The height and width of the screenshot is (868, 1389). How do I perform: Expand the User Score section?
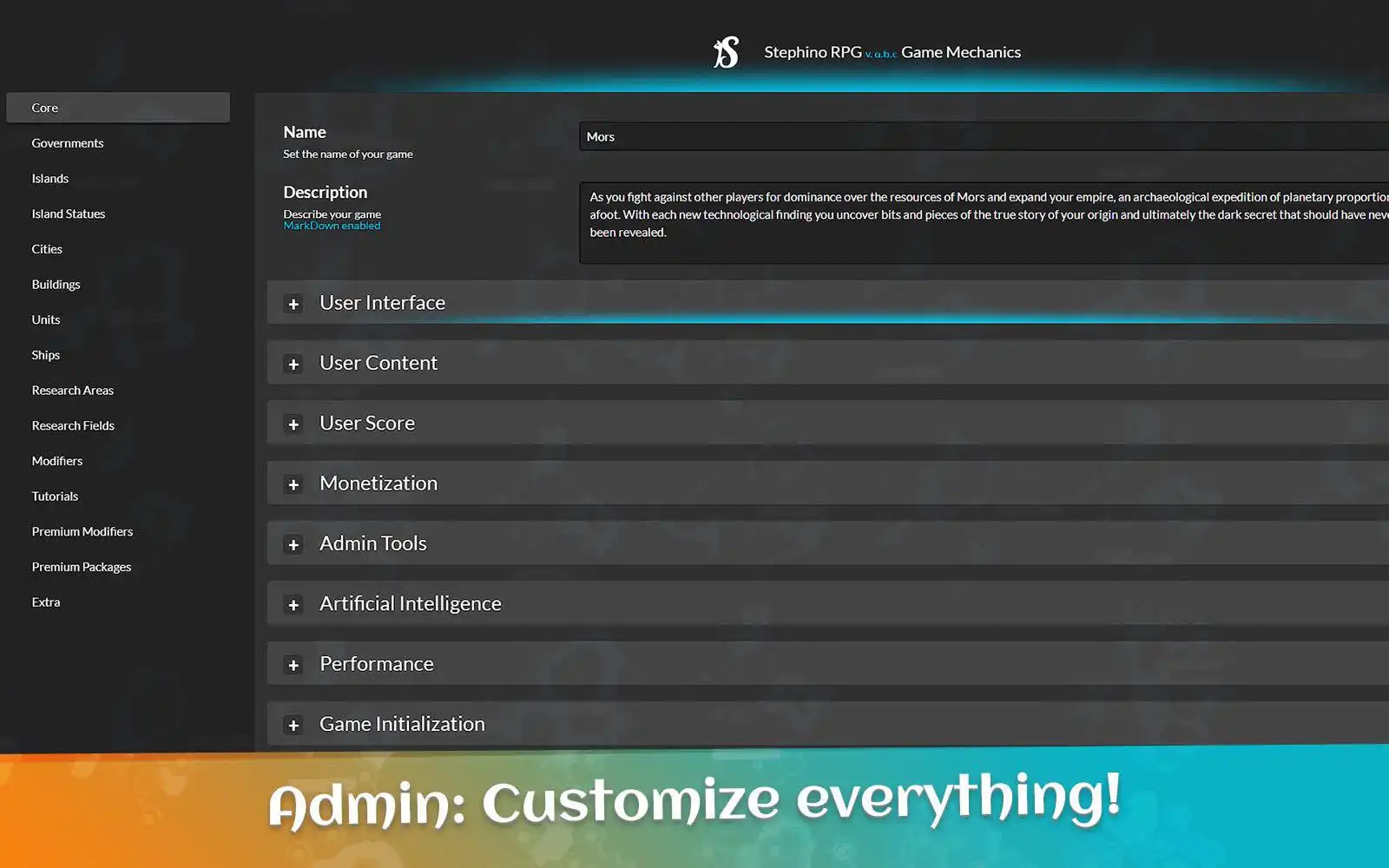point(293,424)
